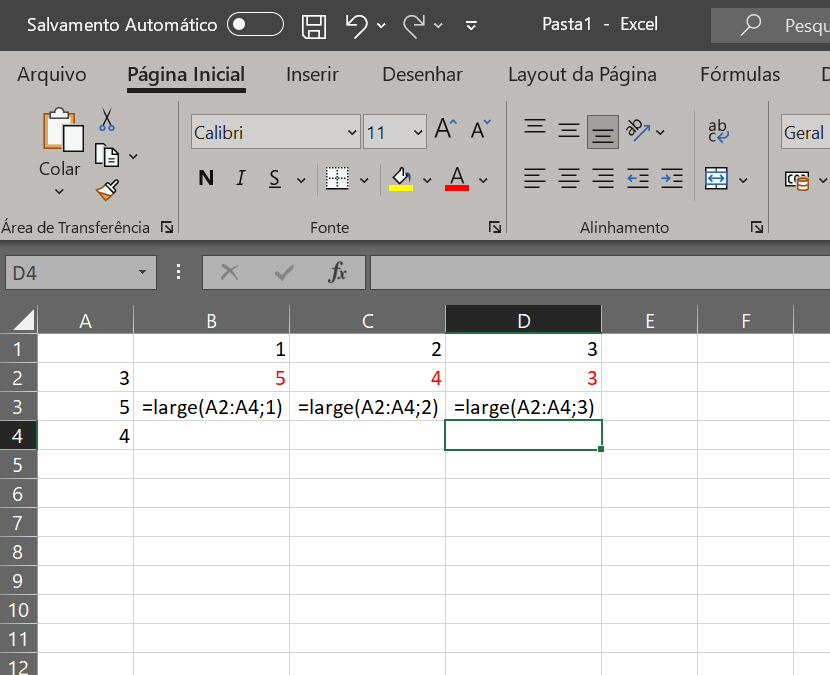Apply the yellow fill color bucket

(401, 179)
